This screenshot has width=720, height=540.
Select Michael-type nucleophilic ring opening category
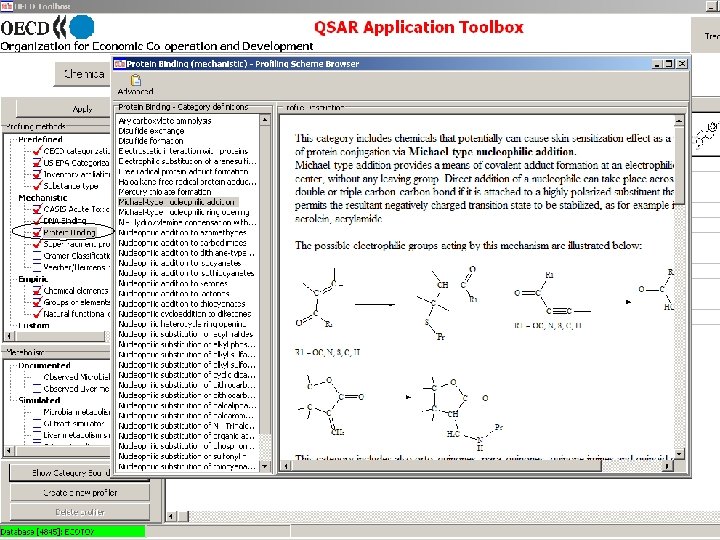184,212
